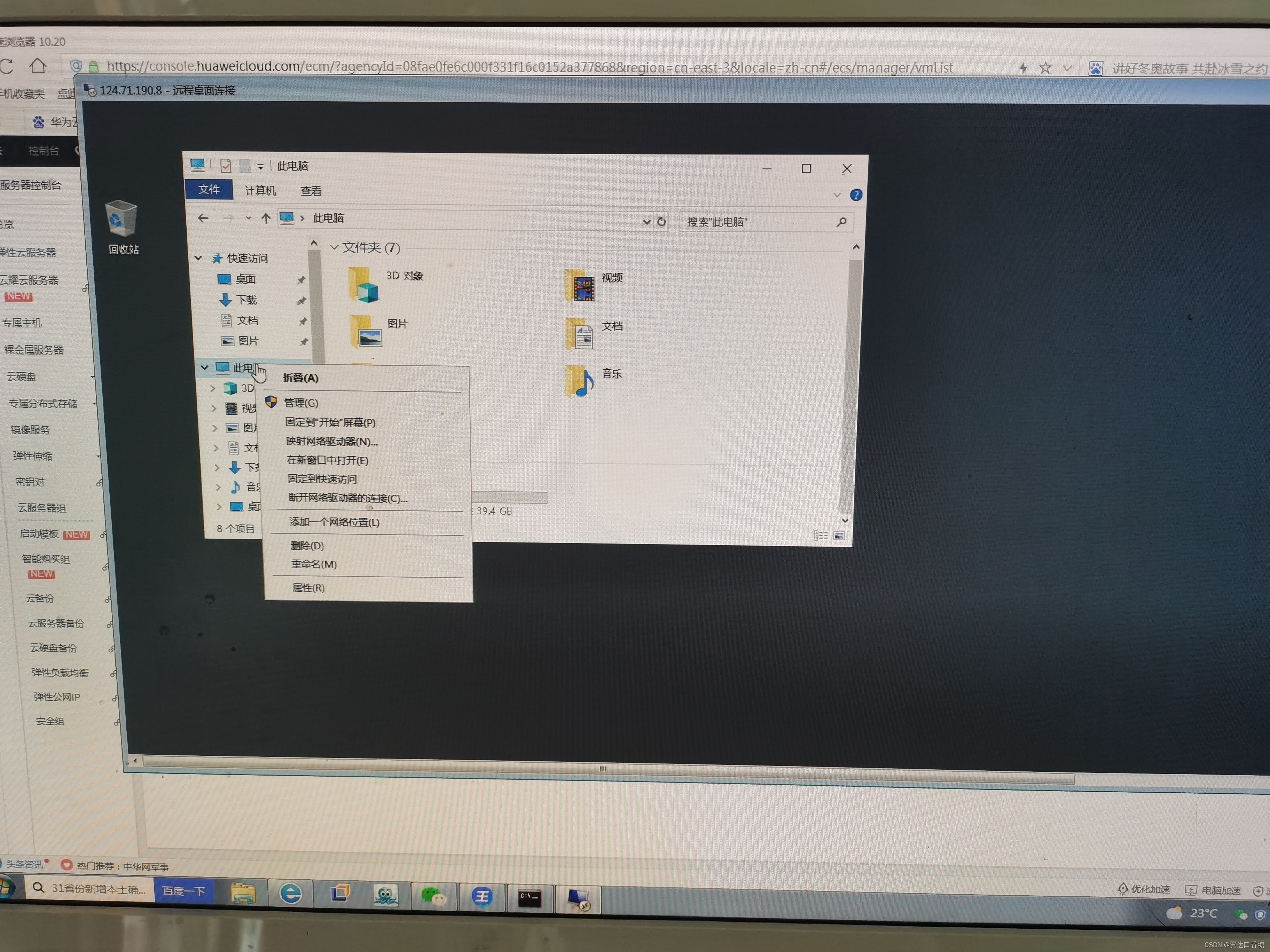Open the 3D 对象 folder

[363, 285]
